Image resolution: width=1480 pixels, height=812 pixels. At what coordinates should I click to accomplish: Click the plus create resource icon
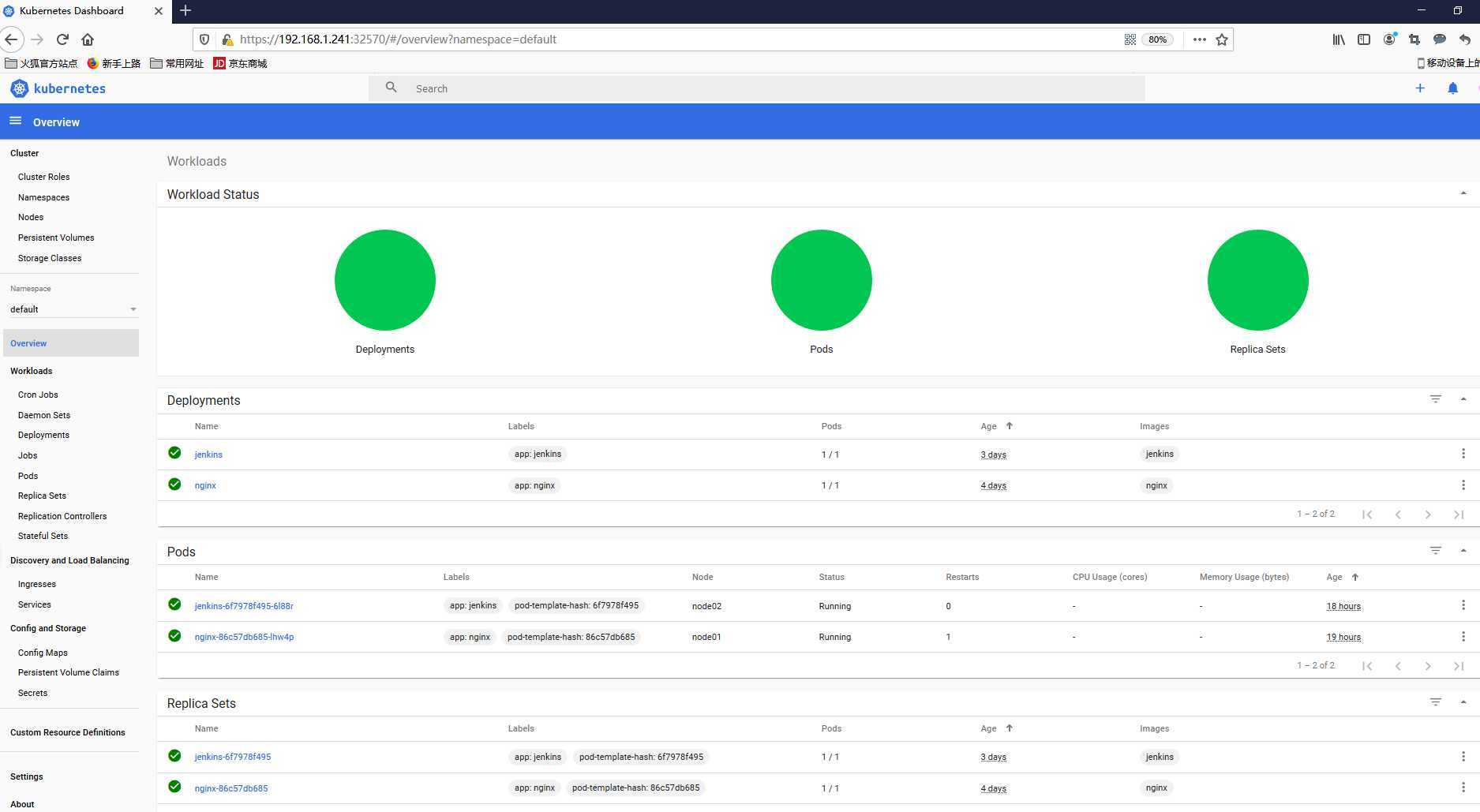coord(1419,88)
